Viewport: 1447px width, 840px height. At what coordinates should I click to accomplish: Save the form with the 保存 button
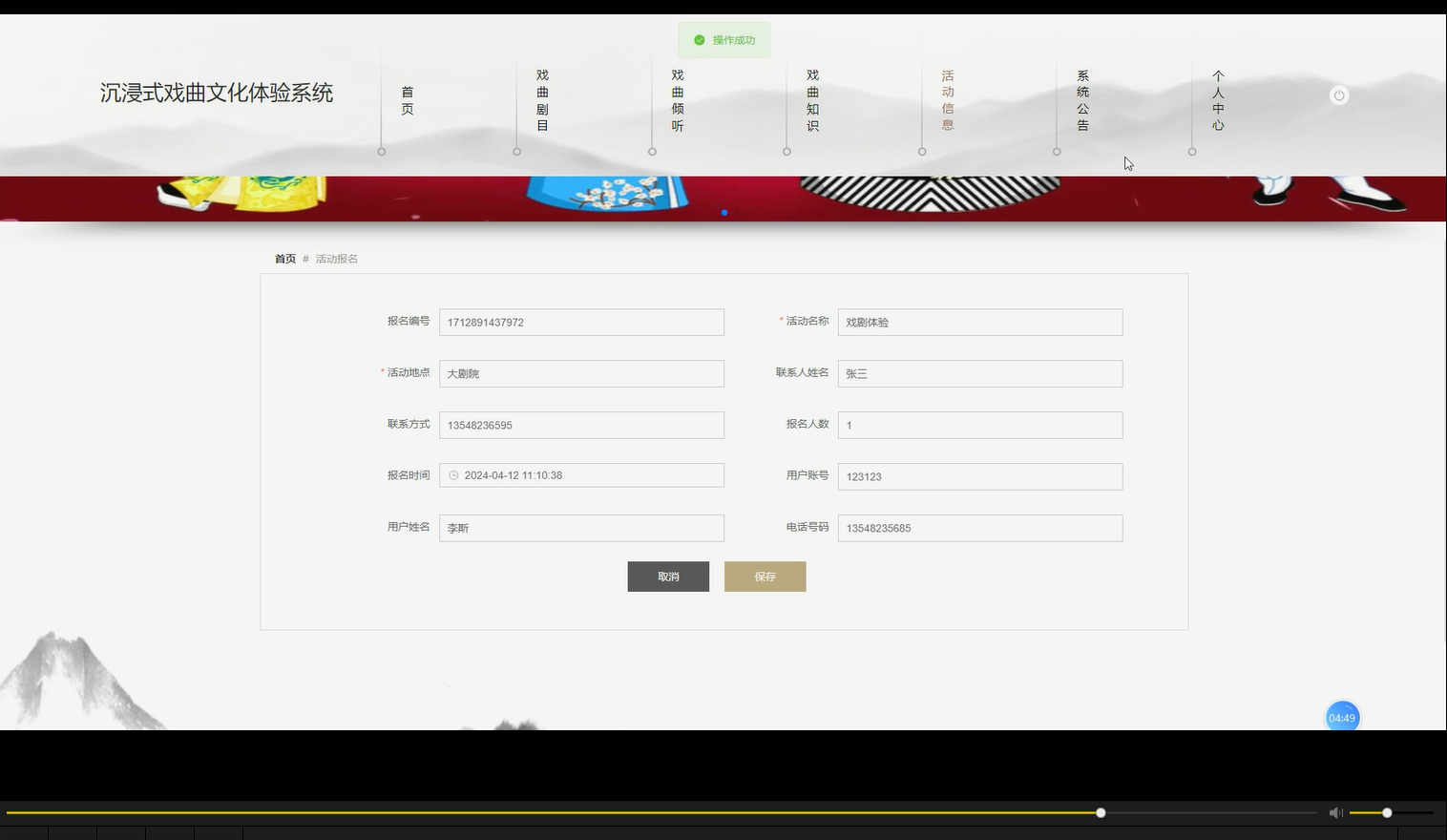click(x=765, y=577)
